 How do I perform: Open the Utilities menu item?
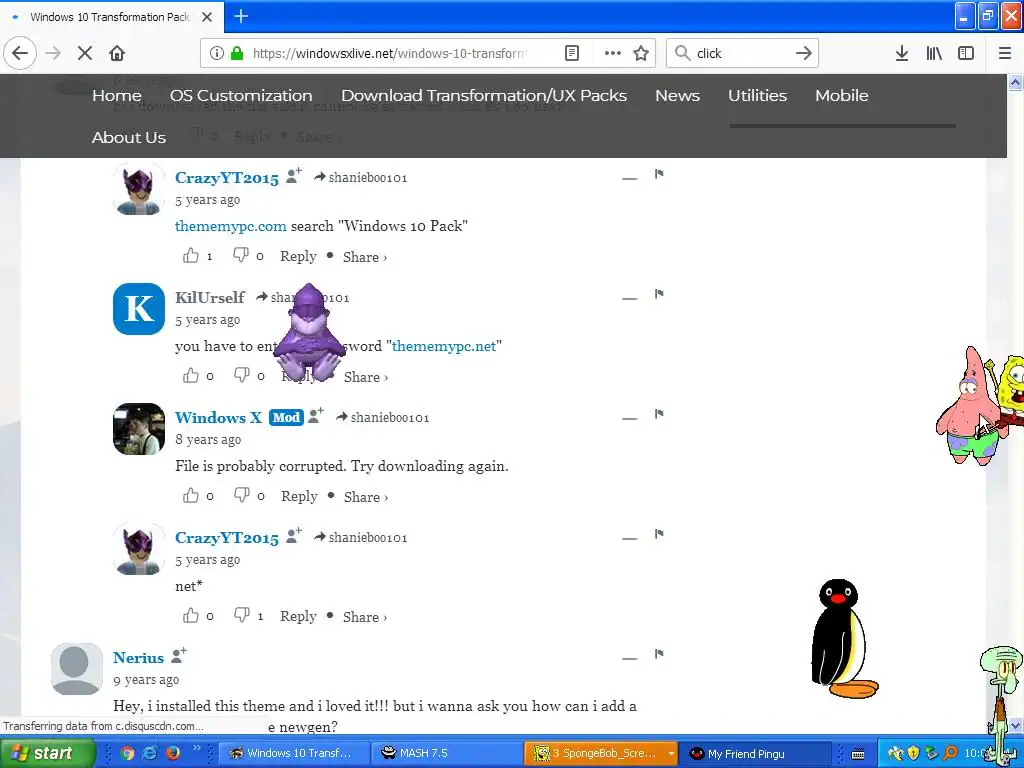757,95
